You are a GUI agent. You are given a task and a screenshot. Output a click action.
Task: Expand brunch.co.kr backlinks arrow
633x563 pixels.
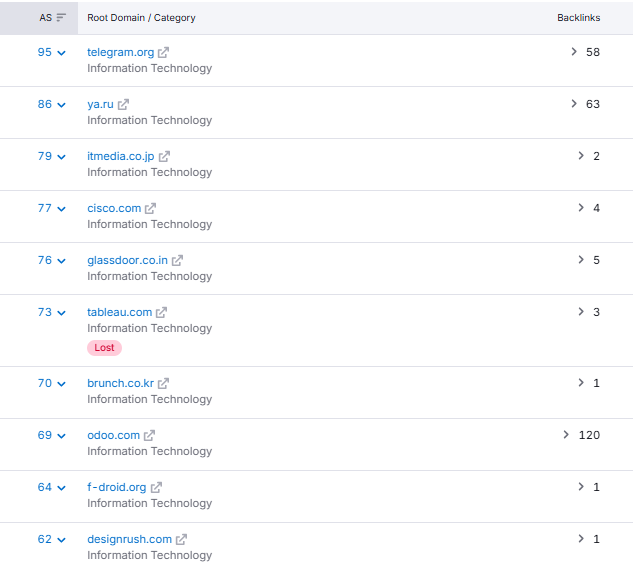point(581,383)
